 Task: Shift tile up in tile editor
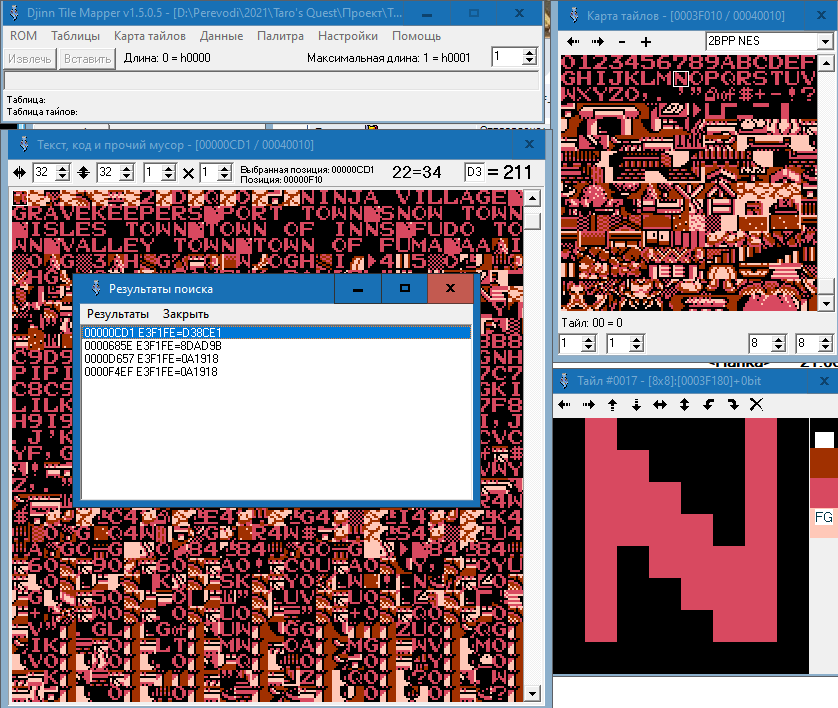[x=612, y=404]
